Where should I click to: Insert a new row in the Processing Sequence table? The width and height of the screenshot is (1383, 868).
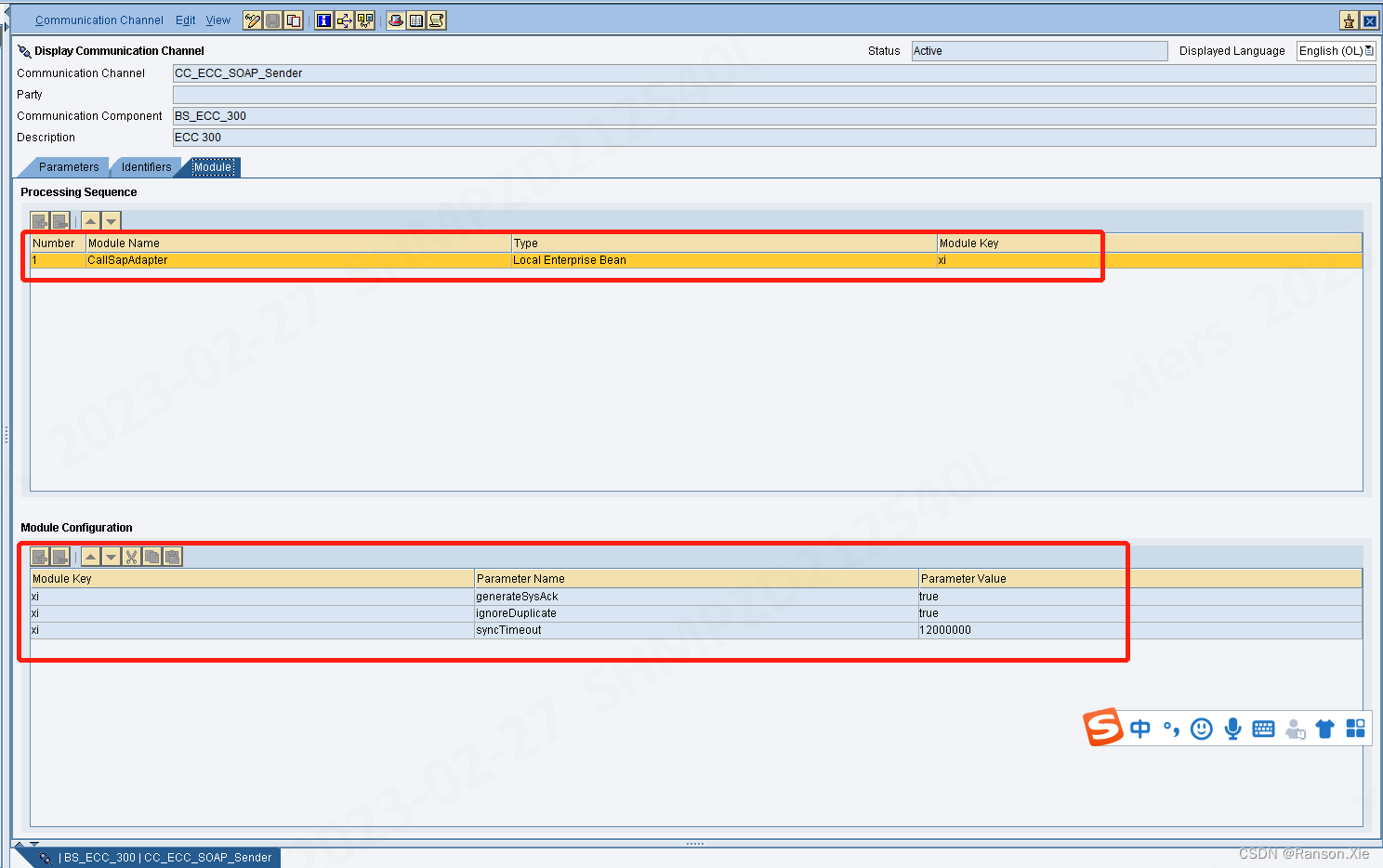[39, 220]
